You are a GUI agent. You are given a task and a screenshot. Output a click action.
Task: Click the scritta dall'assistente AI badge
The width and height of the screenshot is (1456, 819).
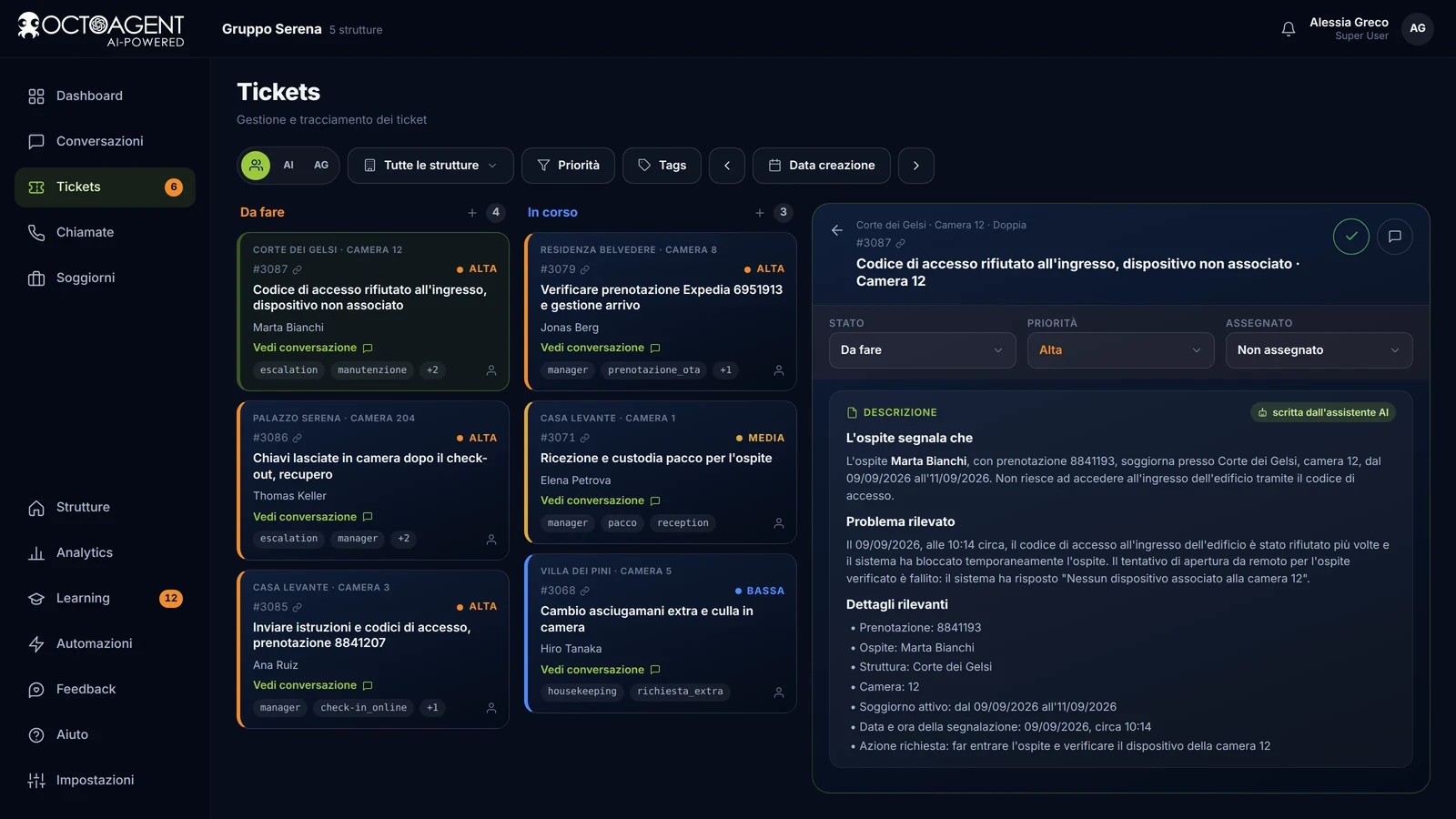1323,413
